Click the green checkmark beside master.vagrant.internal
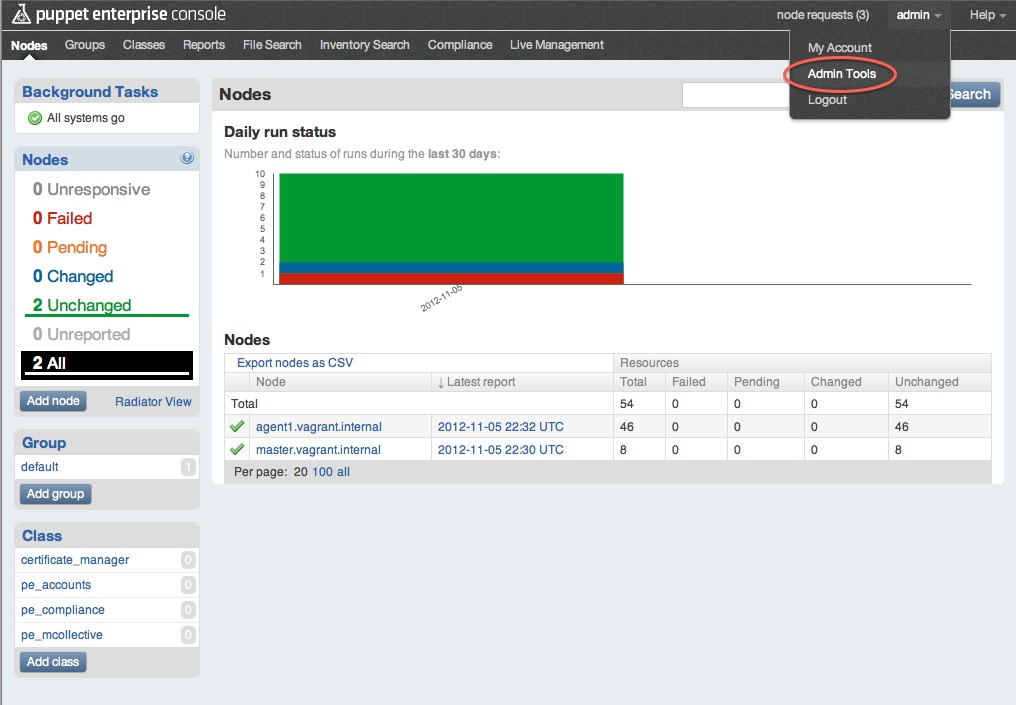The width and height of the screenshot is (1016, 705). click(237, 449)
